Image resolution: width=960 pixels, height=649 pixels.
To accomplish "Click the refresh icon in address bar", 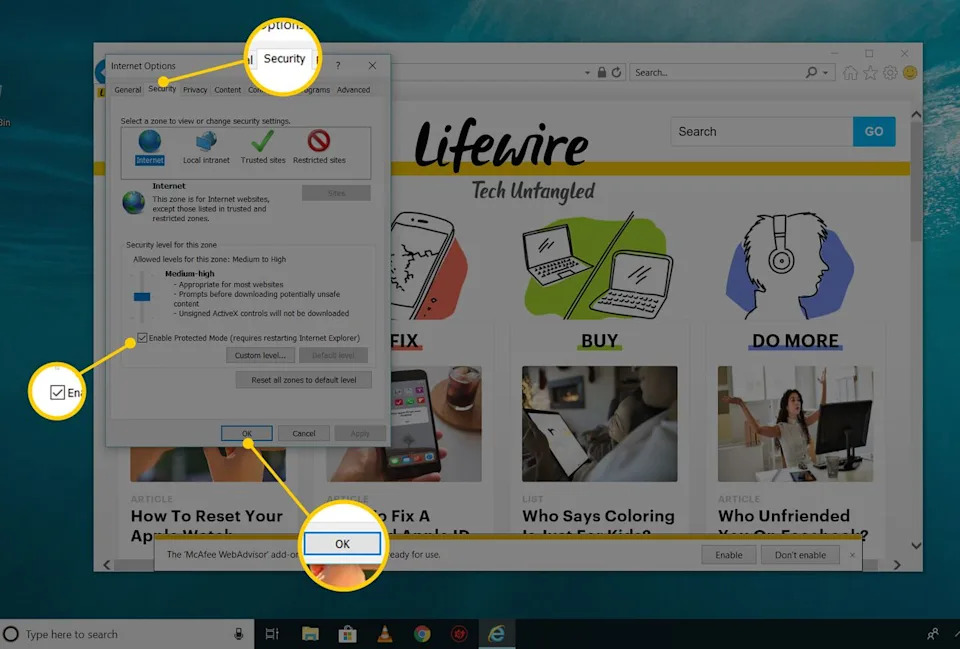I will click(616, 73).
